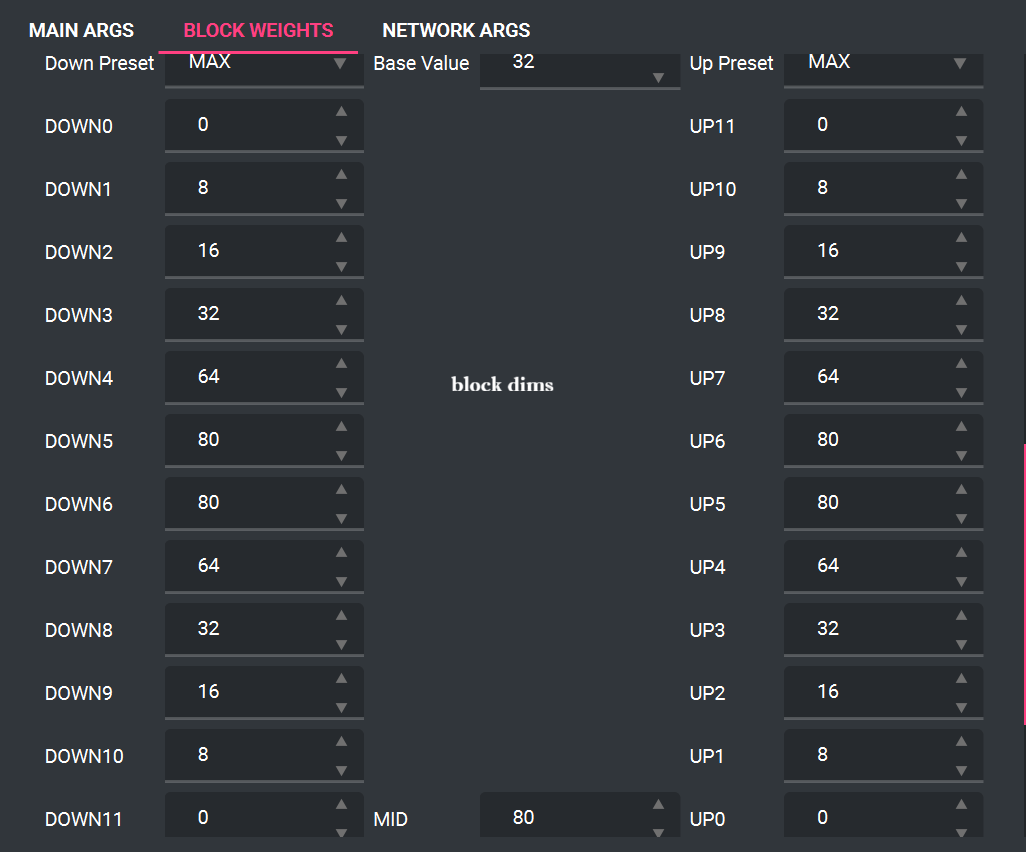The height and width of the screenshot is (852, 1026).
Task: Click the down arrow for UP5
Action: coord(961,519)
